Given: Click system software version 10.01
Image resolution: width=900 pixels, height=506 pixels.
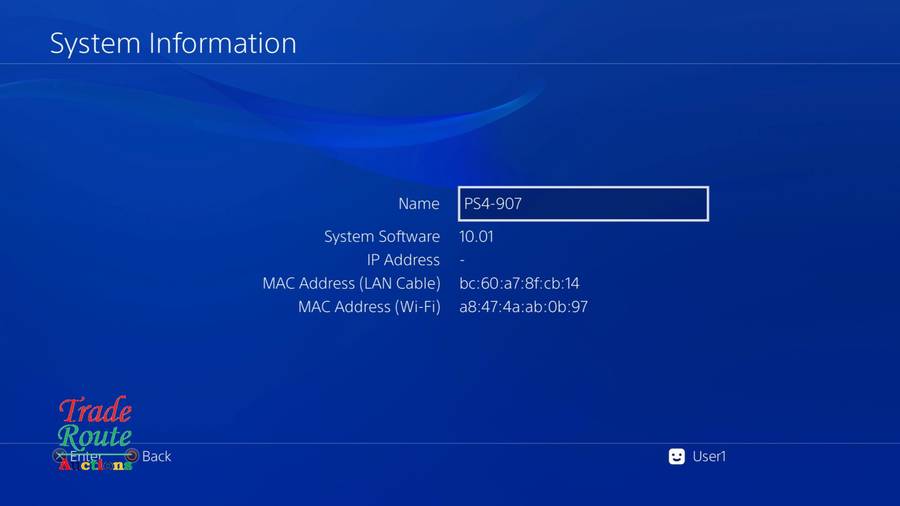Looking at the screenshot, I should coord(476,236).
